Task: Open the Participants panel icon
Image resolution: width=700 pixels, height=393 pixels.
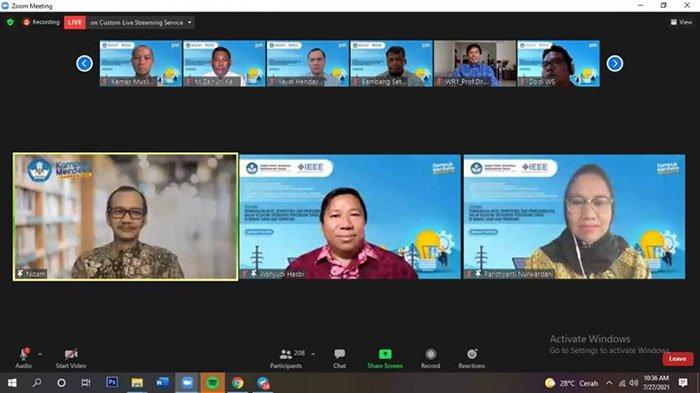Action: (x=286, y=355)
